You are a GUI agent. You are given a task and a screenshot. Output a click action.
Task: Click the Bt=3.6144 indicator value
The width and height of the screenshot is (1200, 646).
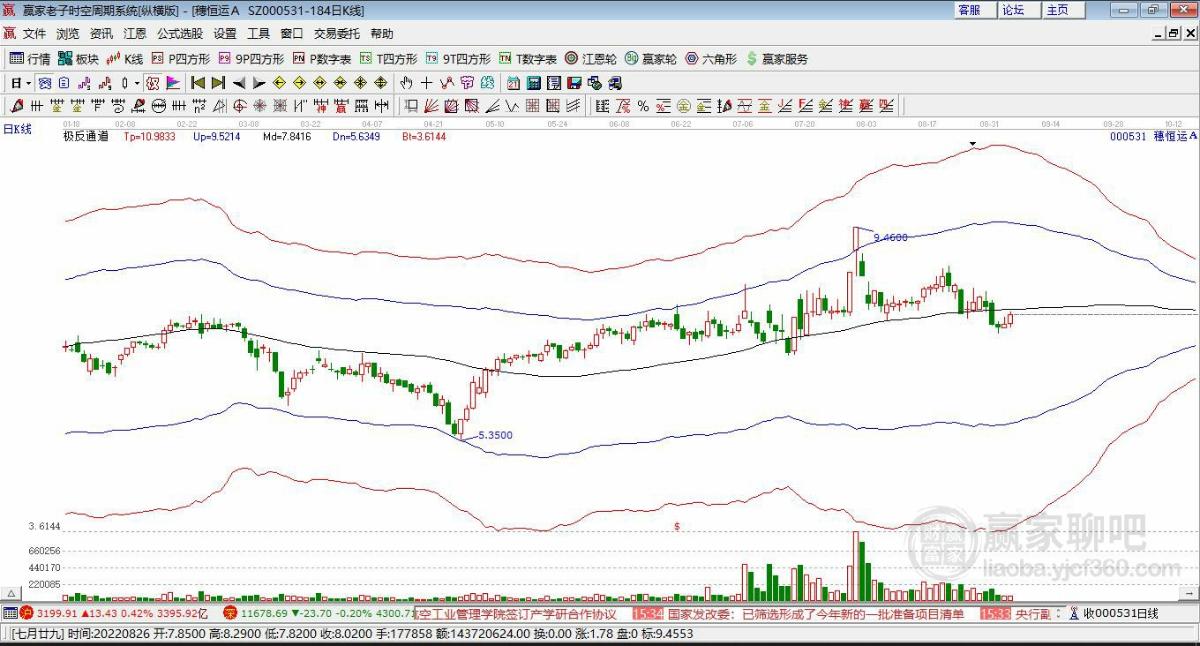coord(424,136)
